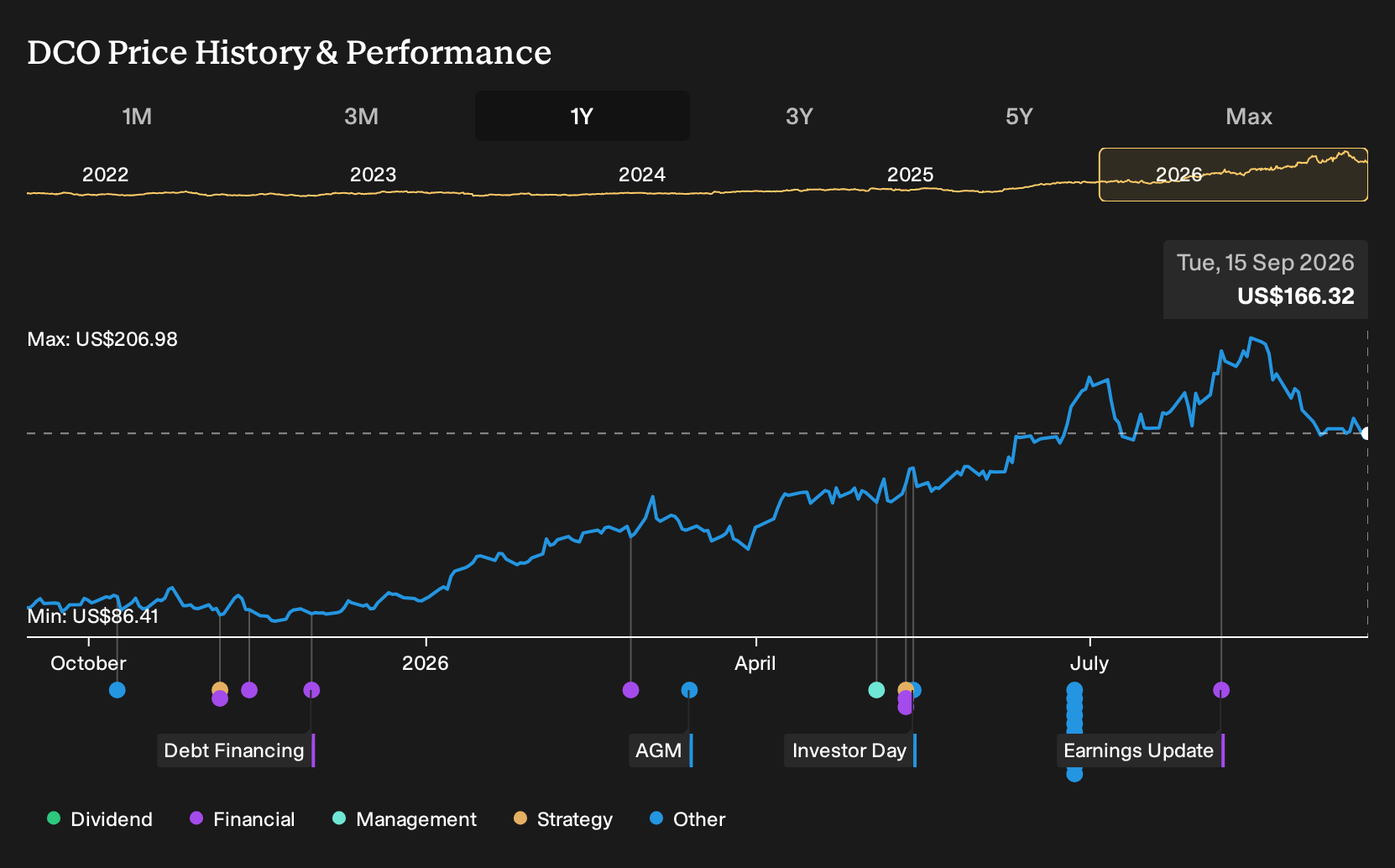Toggle the Financial legend filter

pyautogui.click(x=243, y=819)
